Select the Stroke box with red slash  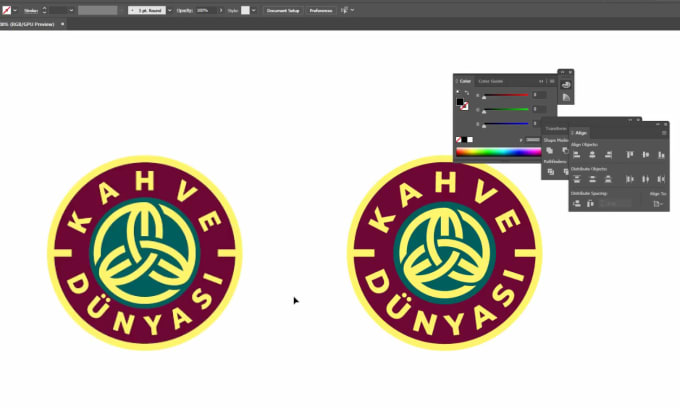tap(464, 106)
